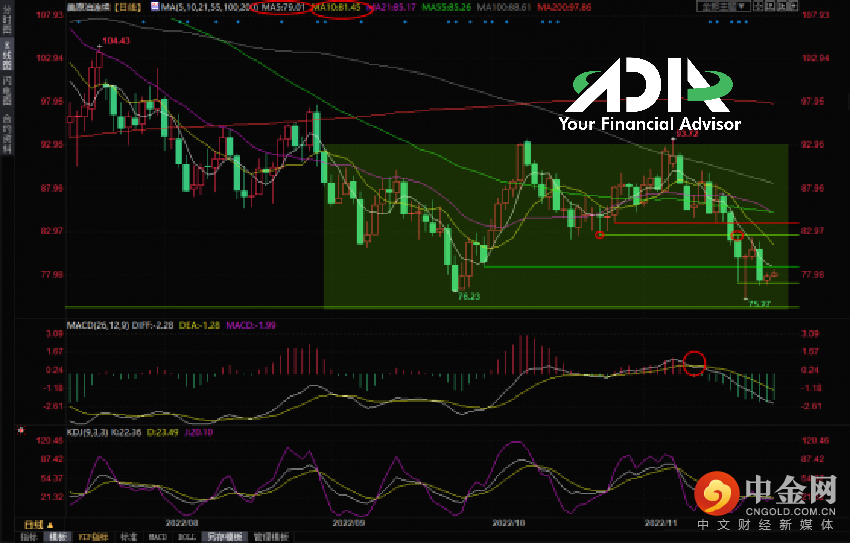Image resolution: width=851 pixels, height=543 pixels.
Task: Click the 另存模板 button
Action: tap(228, 537)
